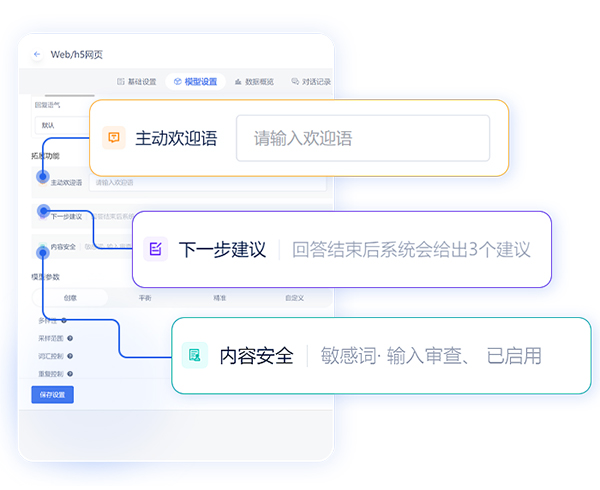
Task: Click the 主动欢迎语 label in the callout card
Action: (x=176, y=138)
